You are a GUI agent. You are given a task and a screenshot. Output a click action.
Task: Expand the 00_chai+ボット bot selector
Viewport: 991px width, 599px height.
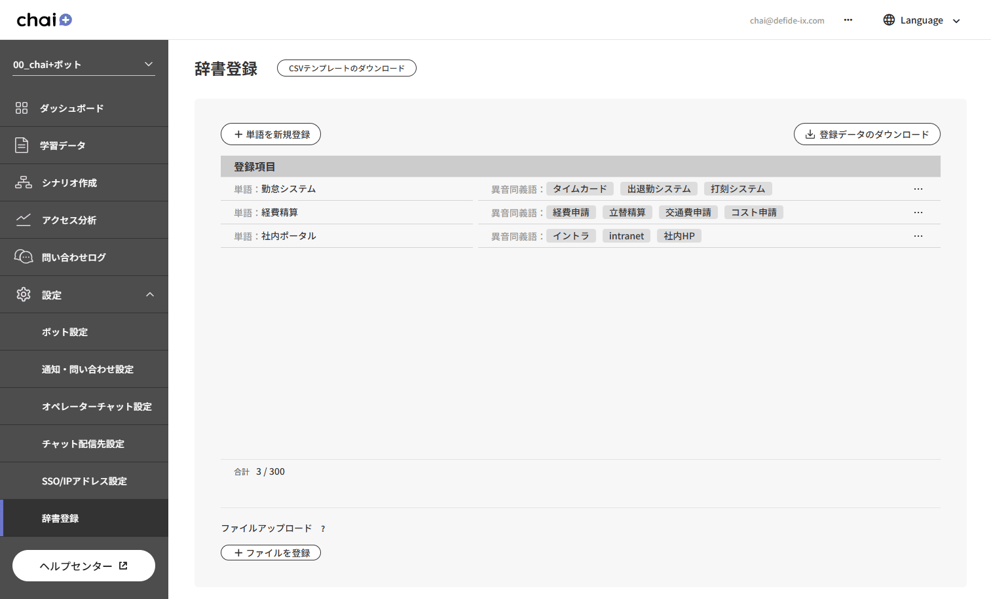tap(83, 64)
